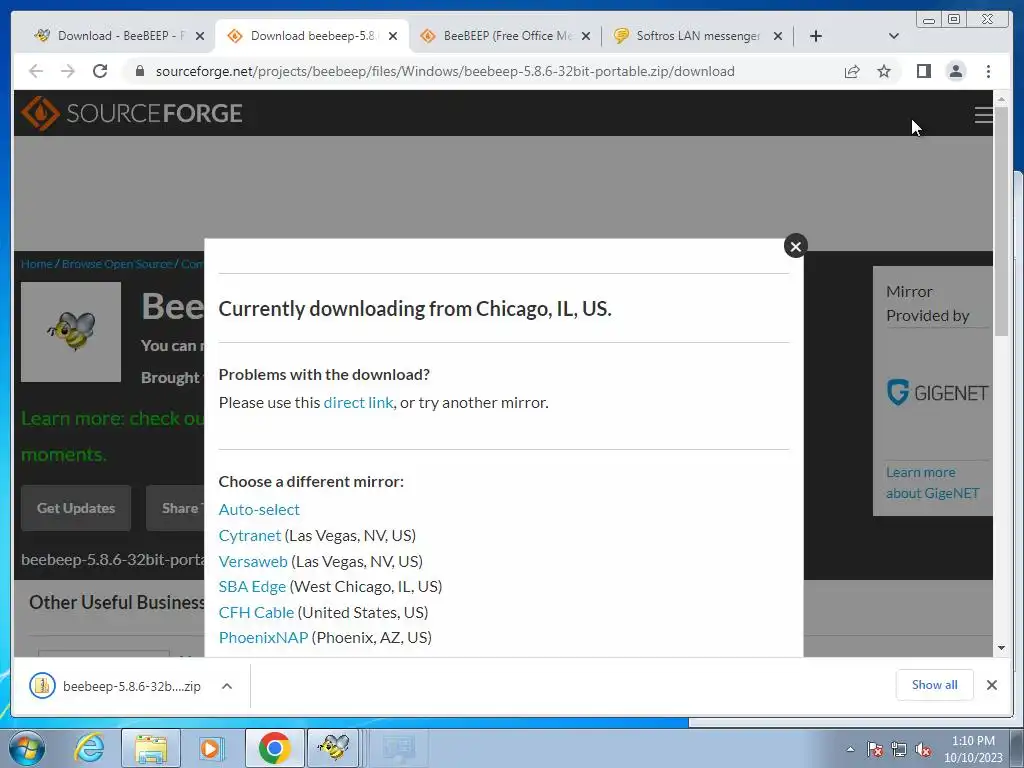Click the BeeBEEP bee project thumbnail
The width and height of the screenshot is (1024, 768).
coord(71,332)
